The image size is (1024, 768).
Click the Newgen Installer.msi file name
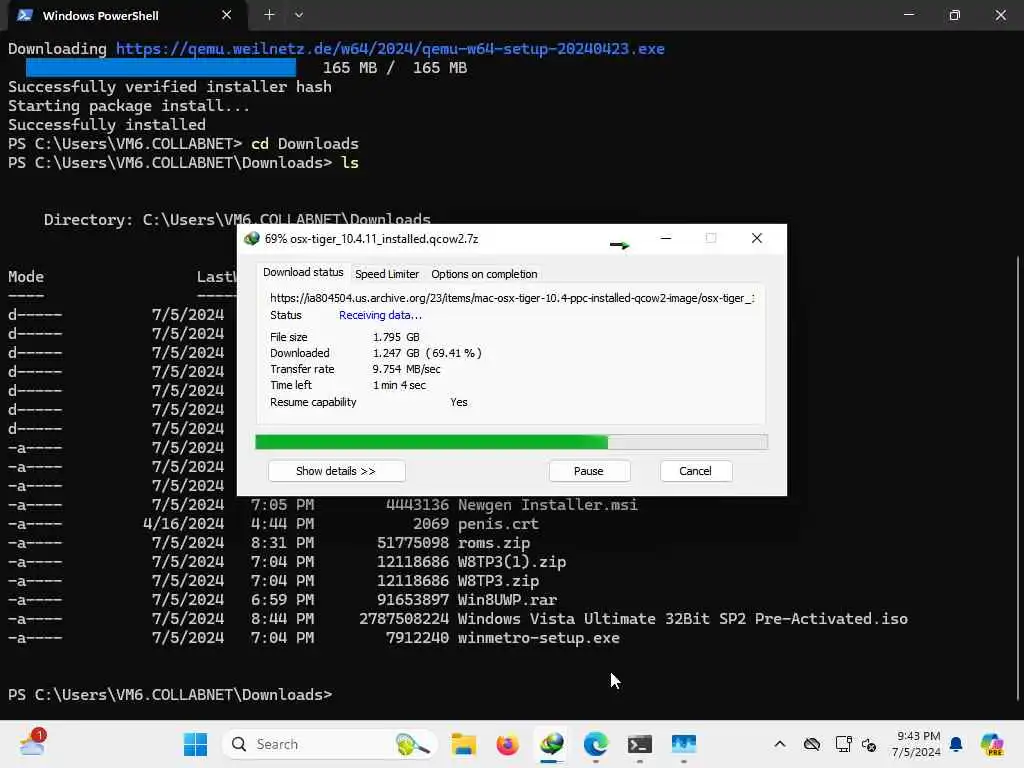[x=547, y=505]
